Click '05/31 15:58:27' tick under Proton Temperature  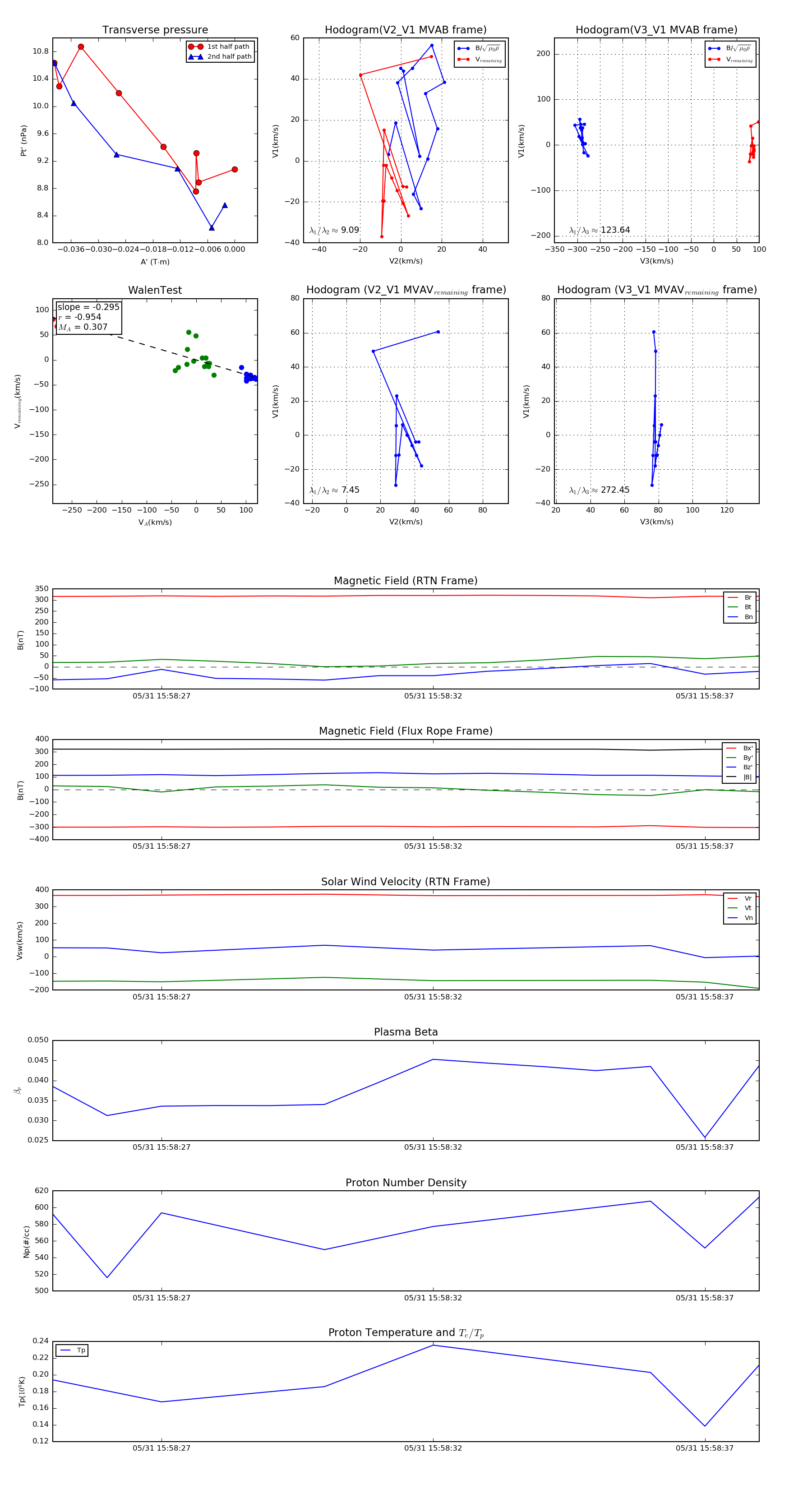pos(161,1448)
